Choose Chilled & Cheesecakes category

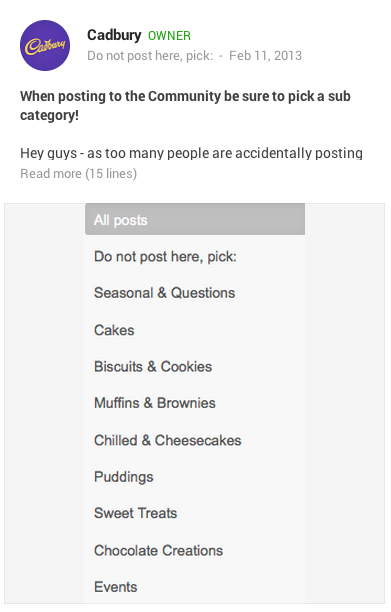tap(195, 440)
